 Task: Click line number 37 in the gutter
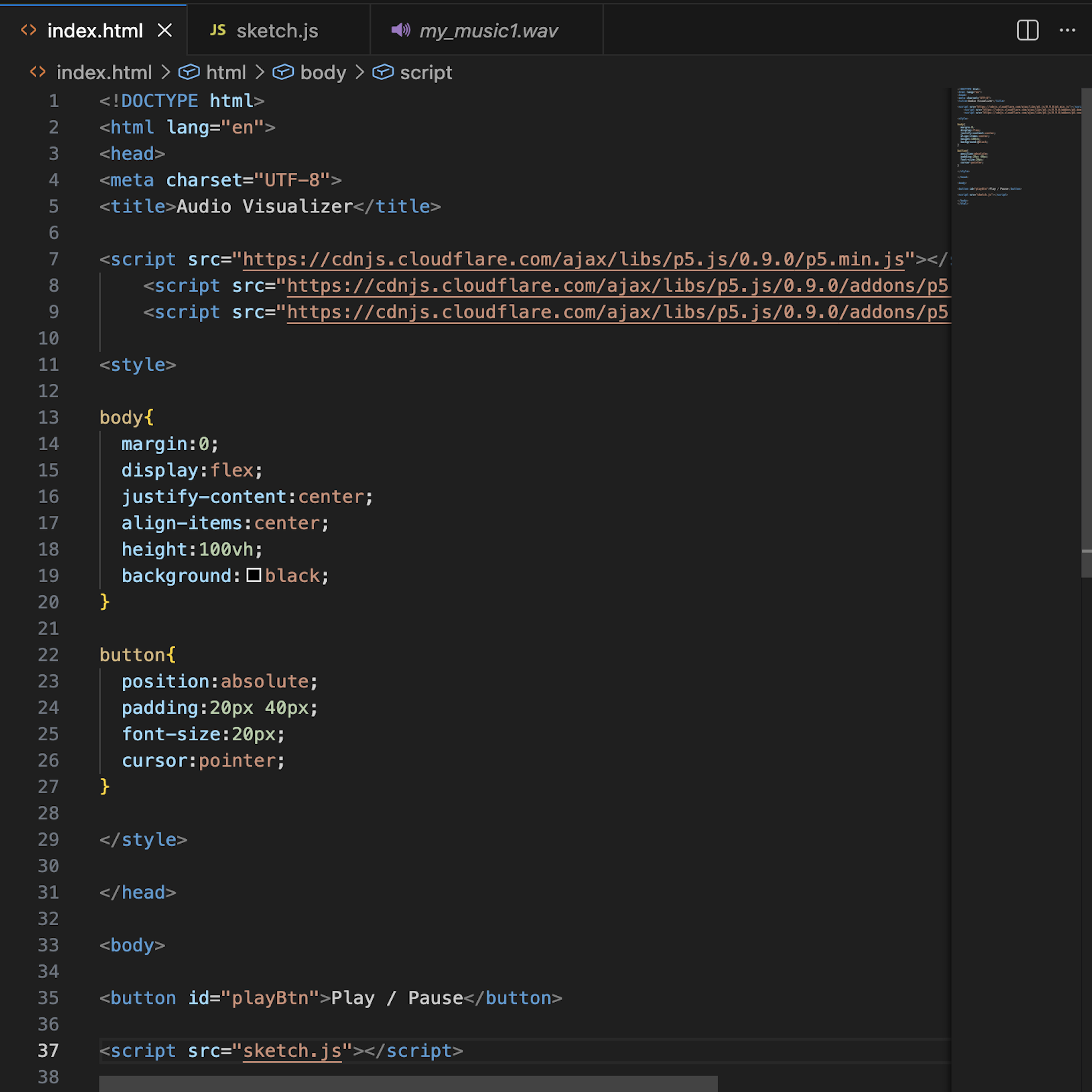coord(48,1051)
